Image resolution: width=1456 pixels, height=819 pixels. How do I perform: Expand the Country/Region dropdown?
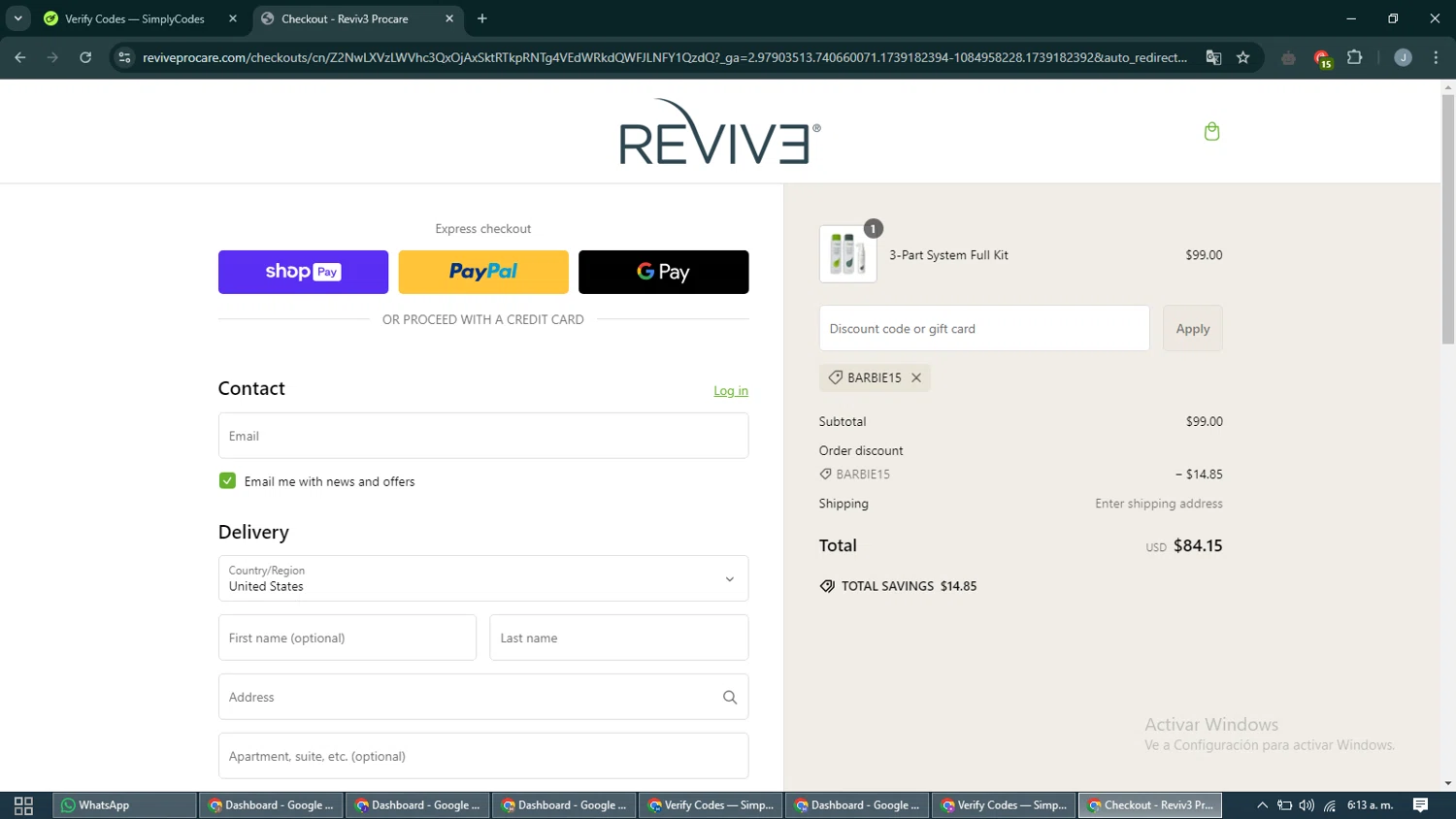pyautogui.click(x=483, y=578)
